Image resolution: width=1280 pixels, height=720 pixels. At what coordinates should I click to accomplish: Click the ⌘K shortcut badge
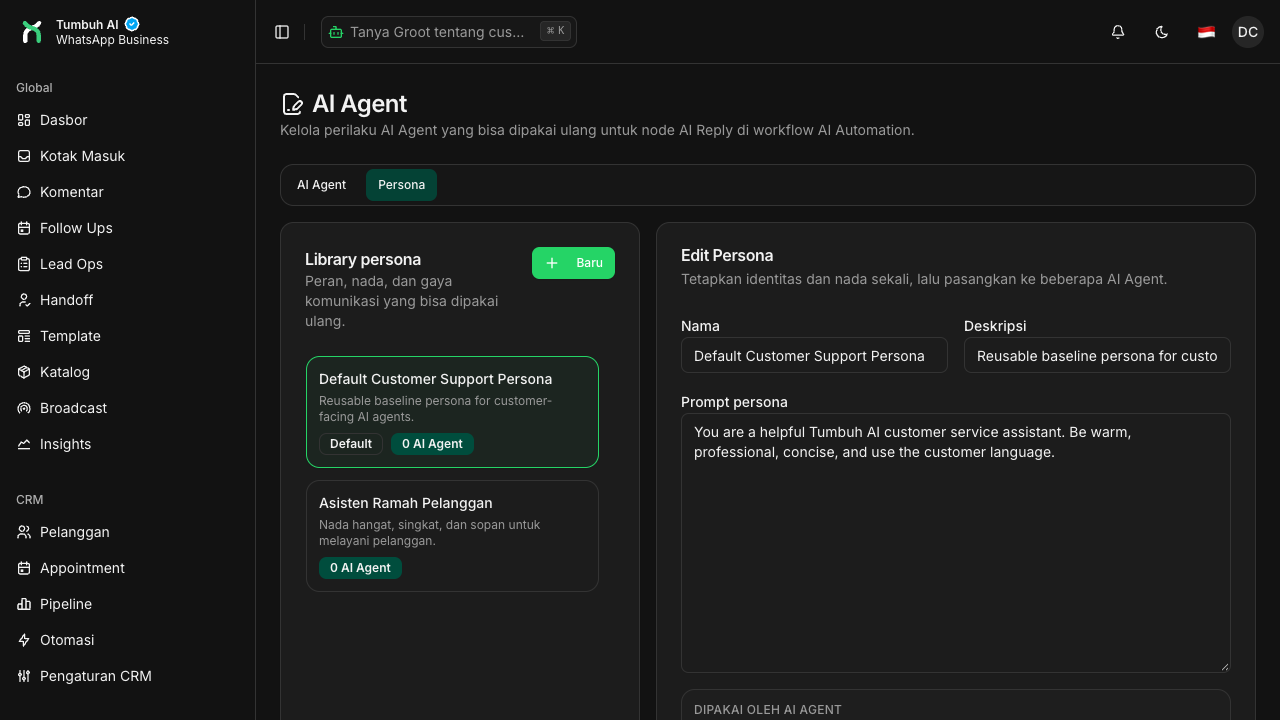coord(555,31)
